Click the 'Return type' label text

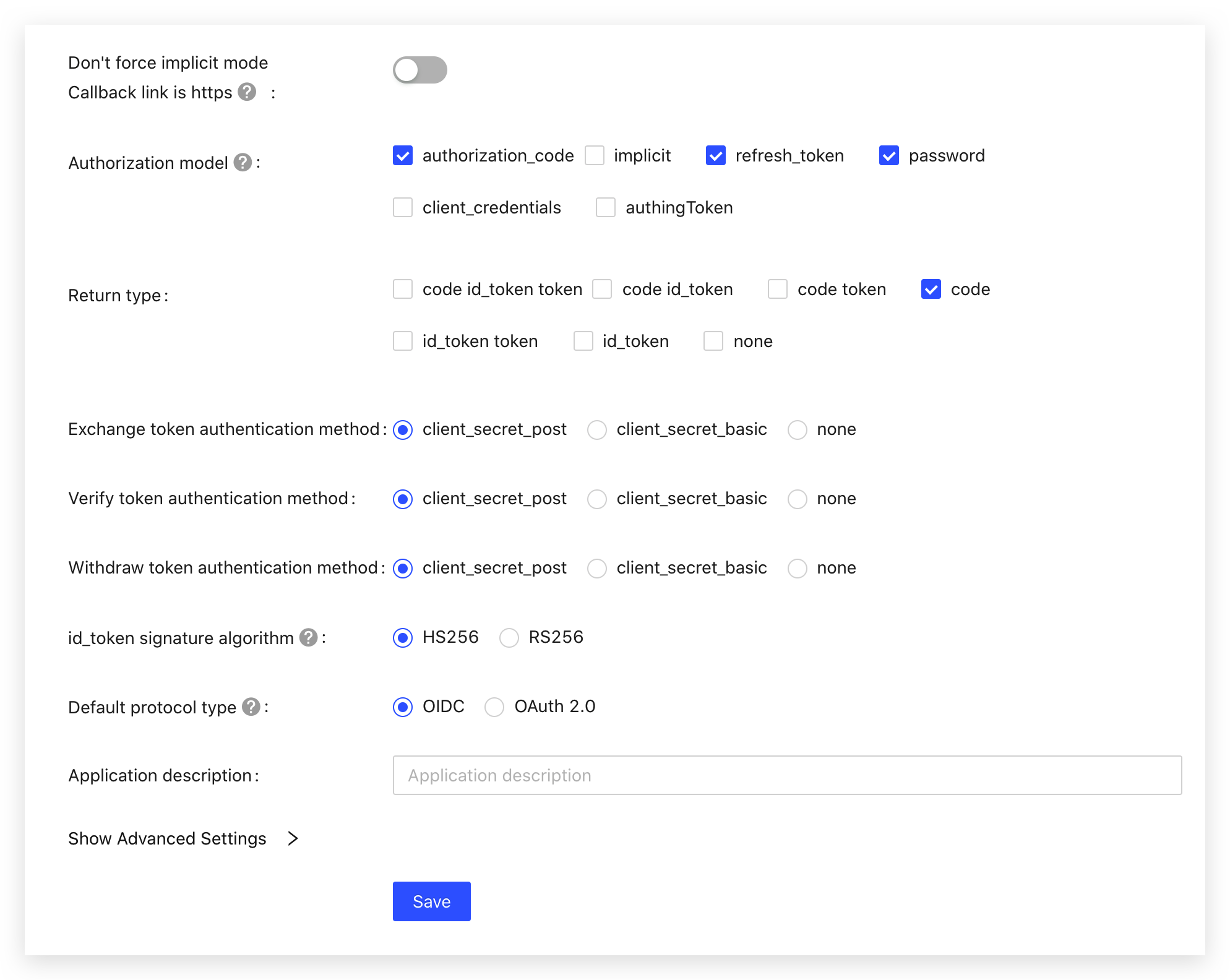coord(115,296)
